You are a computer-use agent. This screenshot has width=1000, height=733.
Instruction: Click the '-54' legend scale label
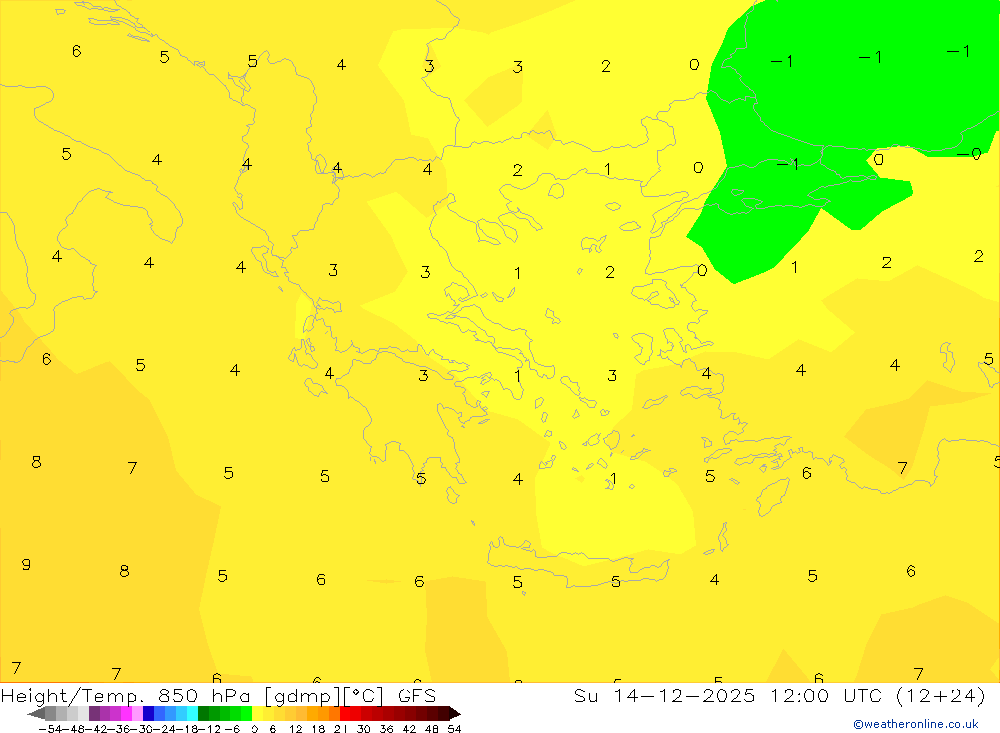click(51, 729)
